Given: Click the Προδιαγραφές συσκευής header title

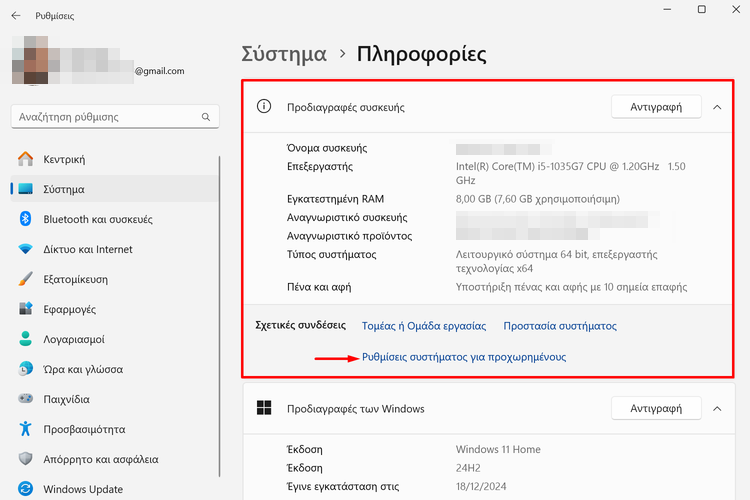Looking at the screenshot, I should (x=346, y=107).
